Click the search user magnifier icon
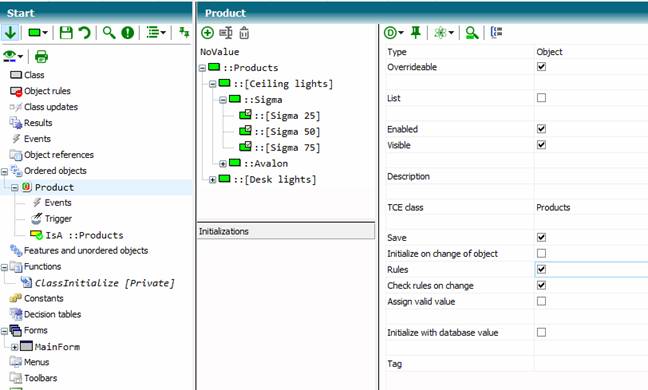 472,33
